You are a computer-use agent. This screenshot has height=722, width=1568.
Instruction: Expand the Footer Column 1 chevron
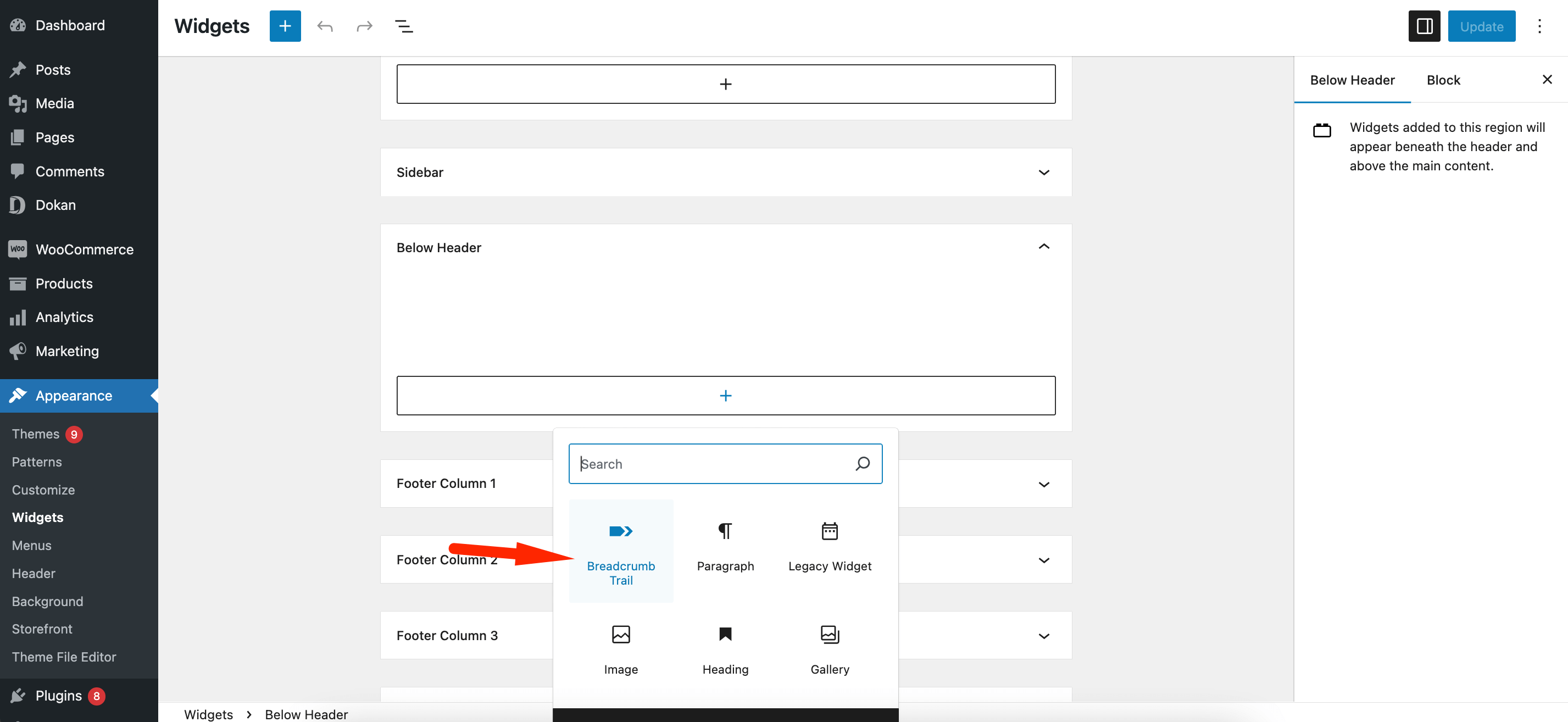point(1043,484)
